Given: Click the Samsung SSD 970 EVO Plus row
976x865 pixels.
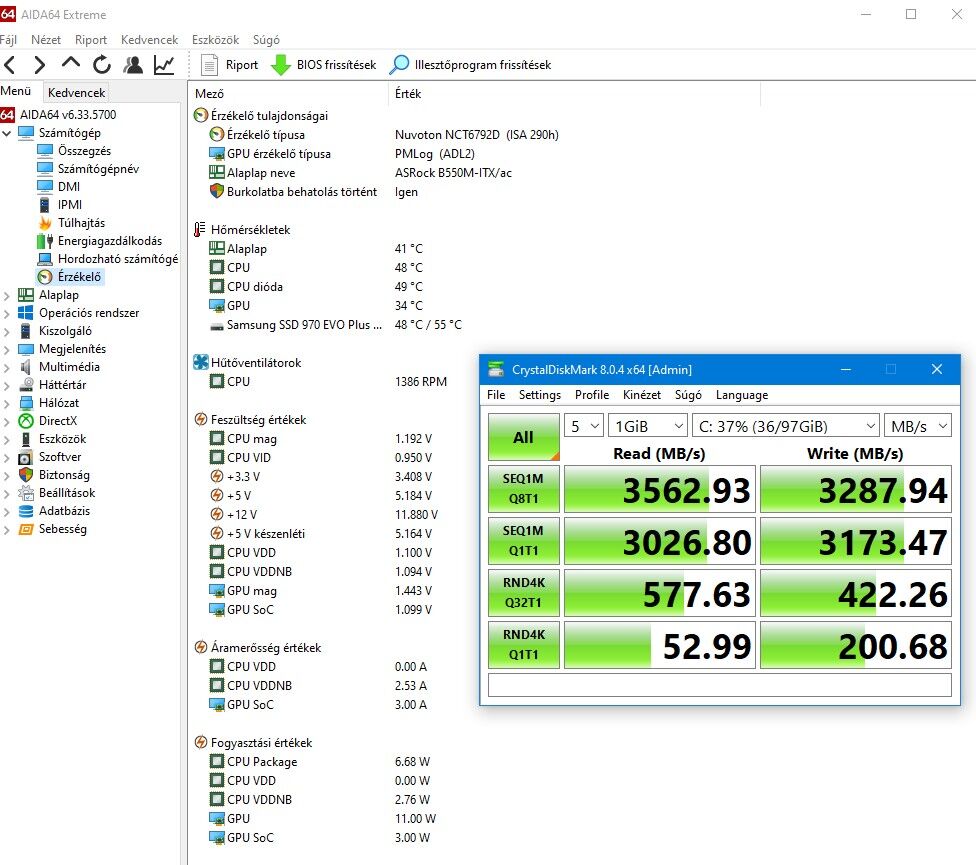Looking at the screenshot, I should point(336,325).
